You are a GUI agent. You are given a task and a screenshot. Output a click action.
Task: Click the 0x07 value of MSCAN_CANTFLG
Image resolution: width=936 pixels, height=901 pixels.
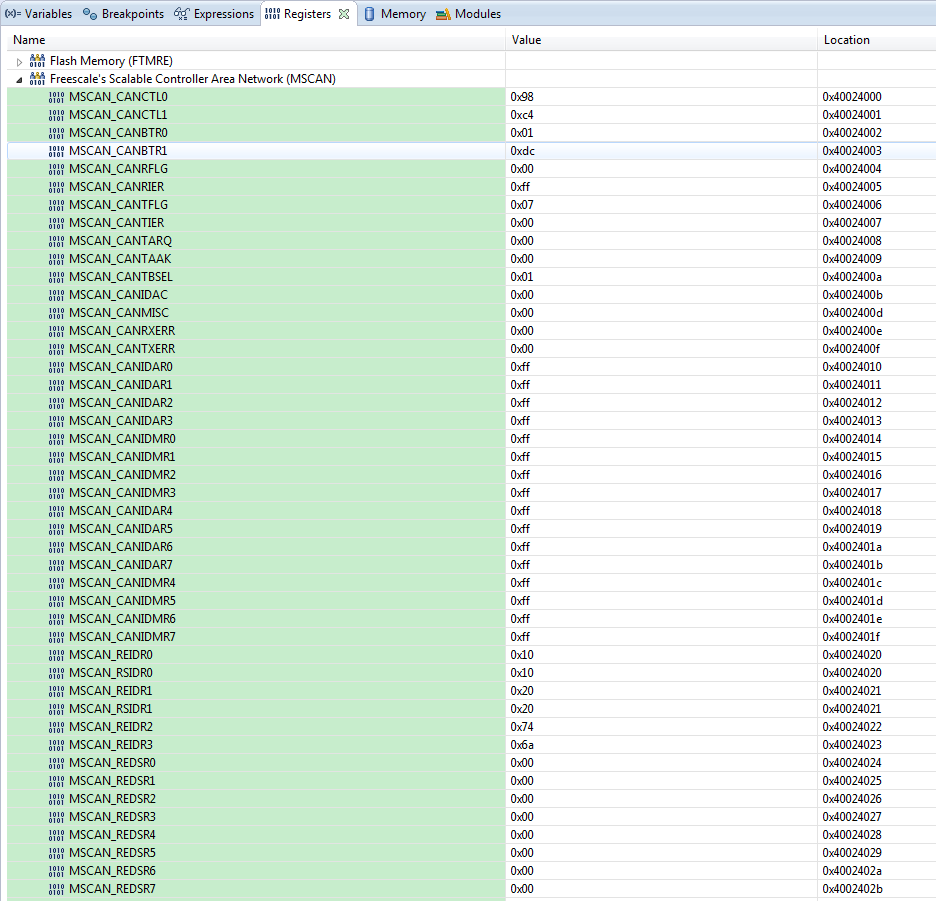pos(522,205)
